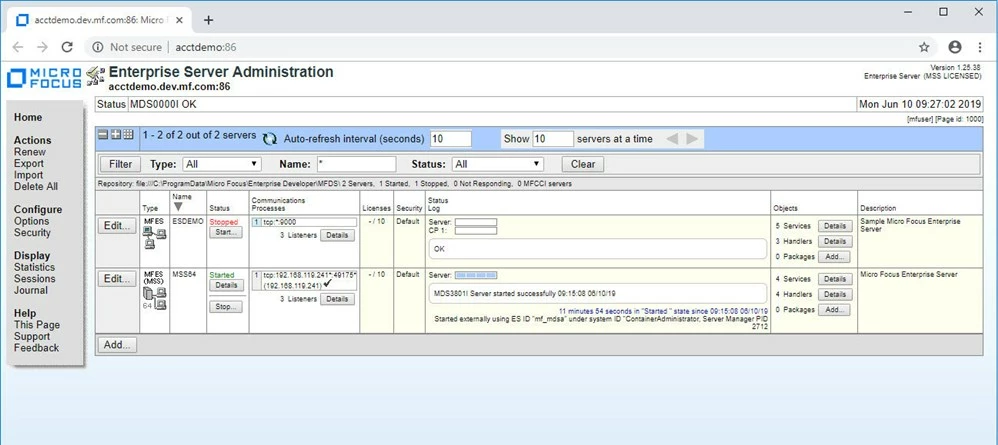Open MSS64 Handlers Details

pos(835,294)
